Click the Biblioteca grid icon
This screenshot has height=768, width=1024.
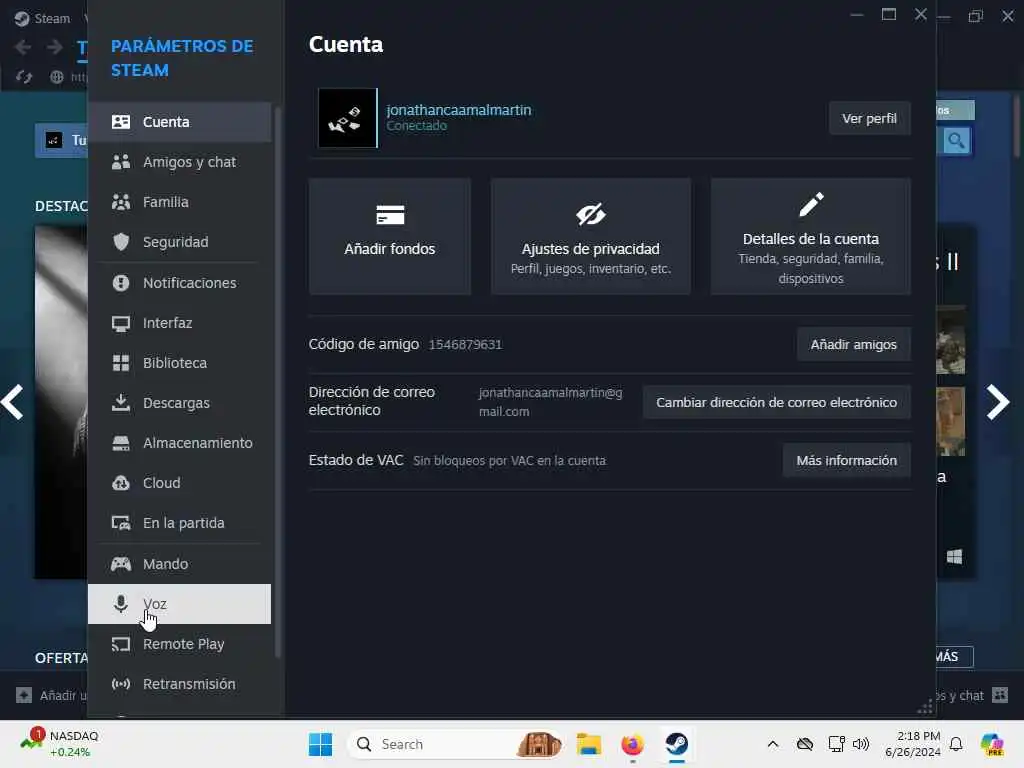[121, 363]
